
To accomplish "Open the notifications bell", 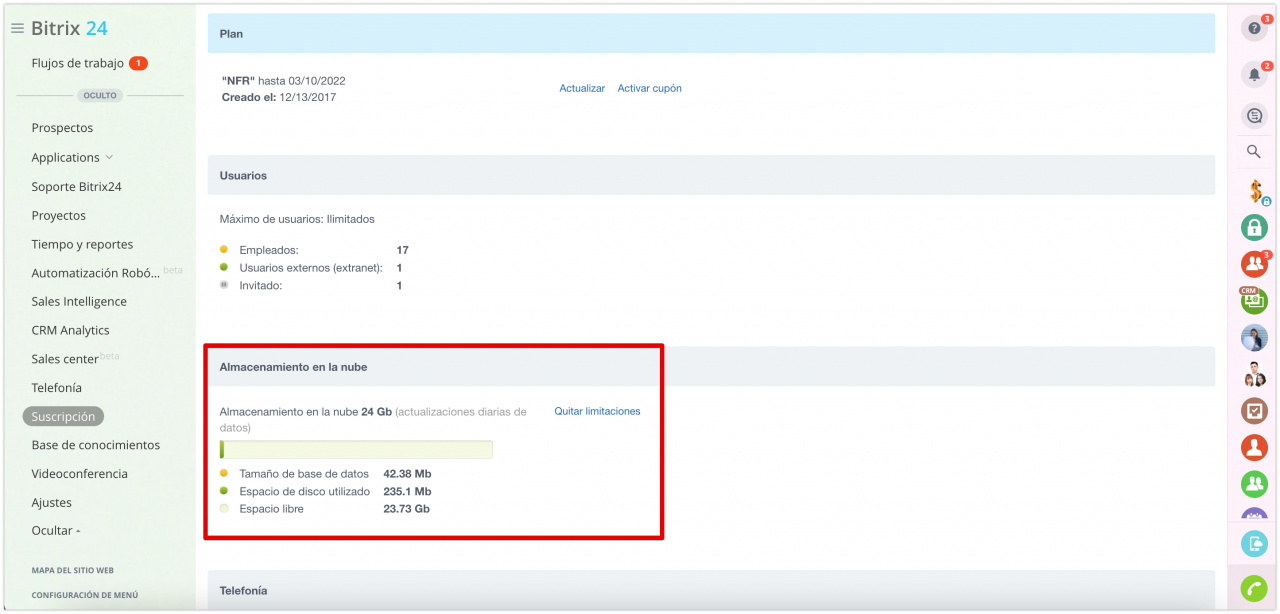I will [x=1254, y=75].
